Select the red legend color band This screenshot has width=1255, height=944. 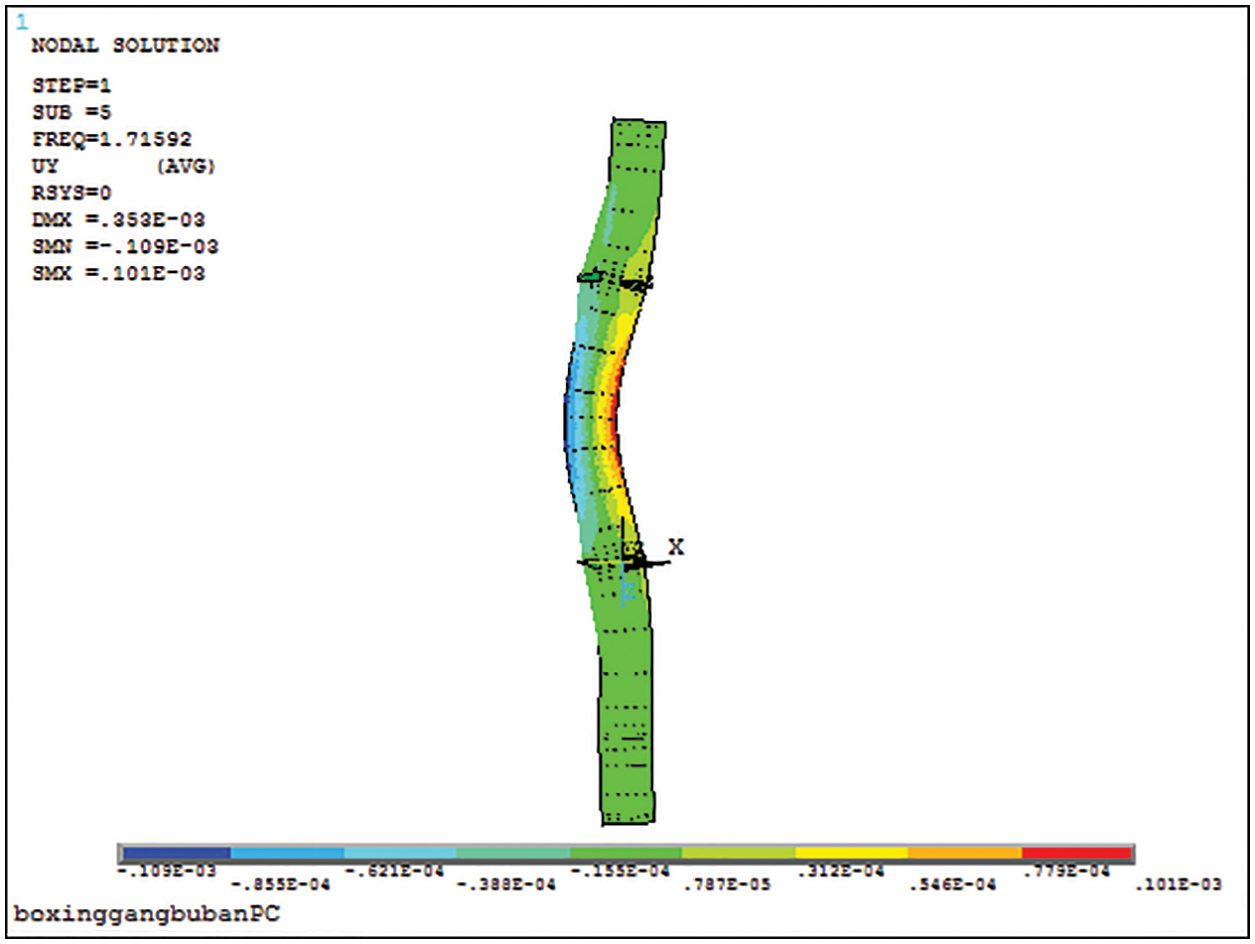pos(1076,853)
